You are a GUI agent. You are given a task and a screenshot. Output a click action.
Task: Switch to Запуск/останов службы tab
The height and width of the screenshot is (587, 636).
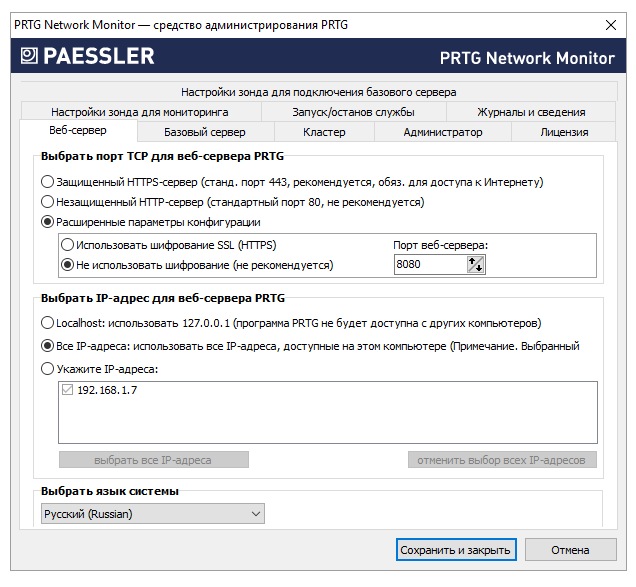pos(353,112)
